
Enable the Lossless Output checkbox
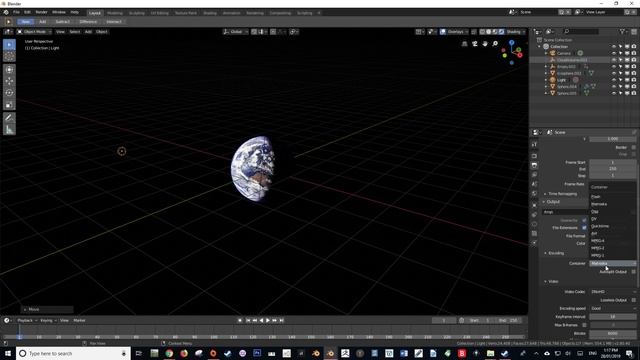point(633,300)
